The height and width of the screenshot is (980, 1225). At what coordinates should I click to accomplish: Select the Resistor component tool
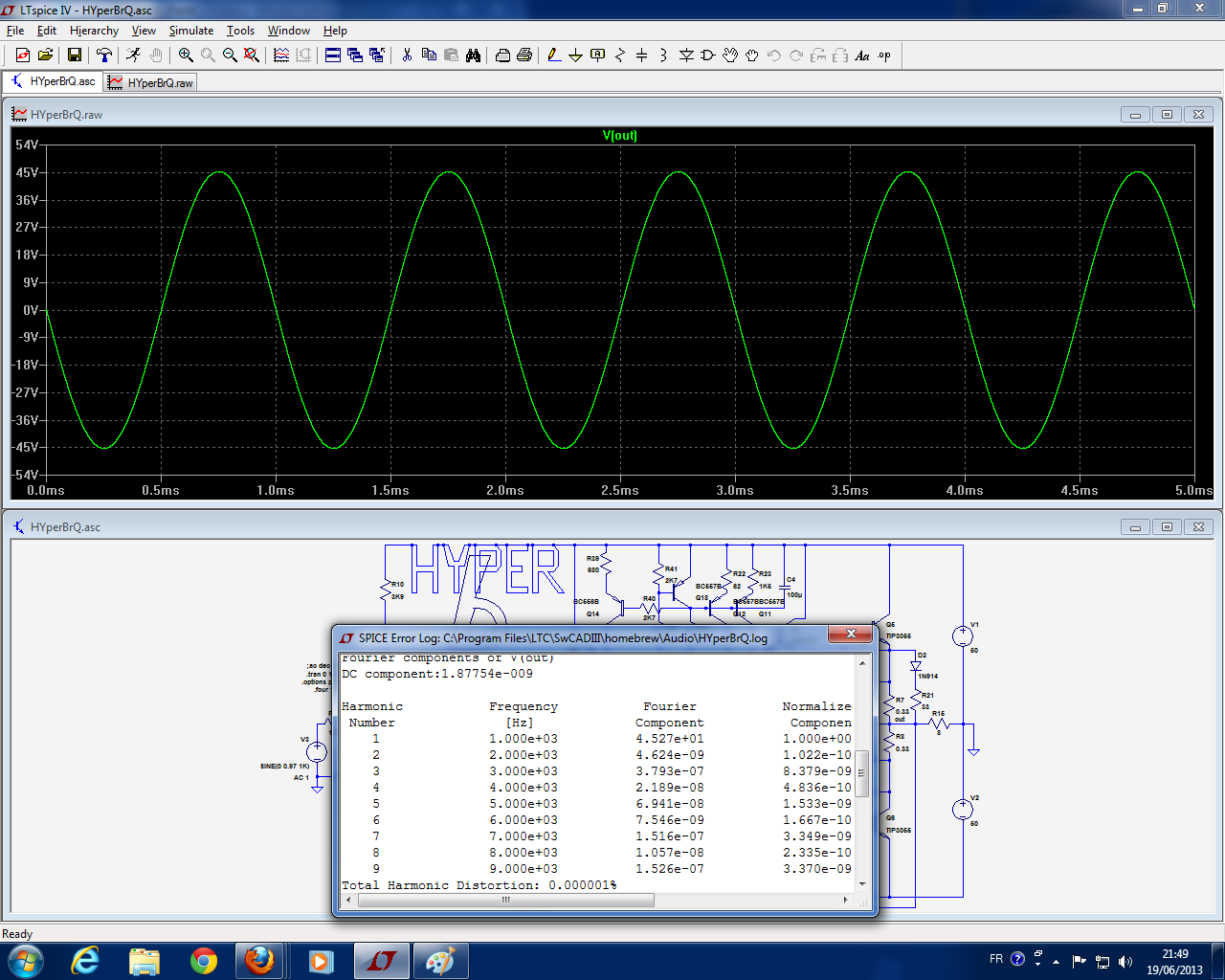tap(619, 56)
